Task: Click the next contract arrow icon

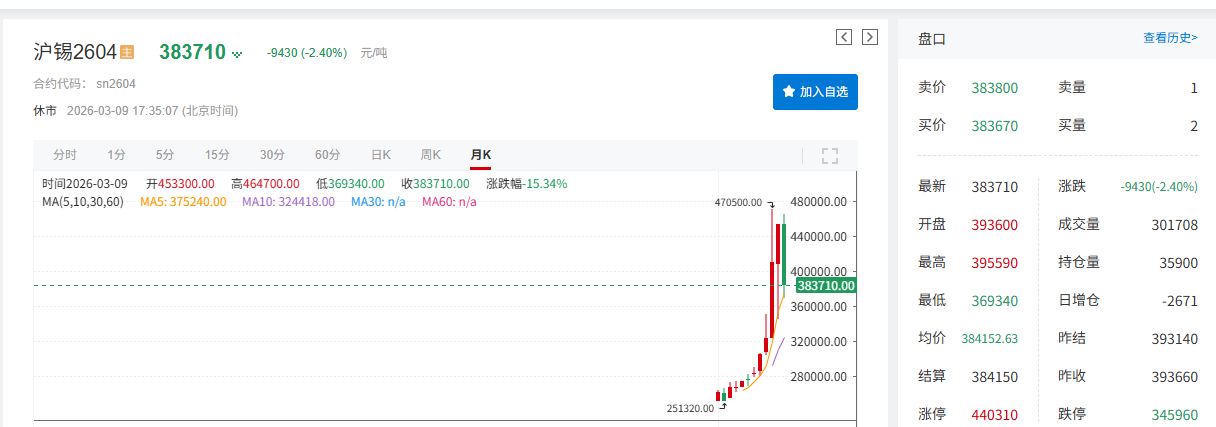Action: pyautogui.click(x=869, y=37)
